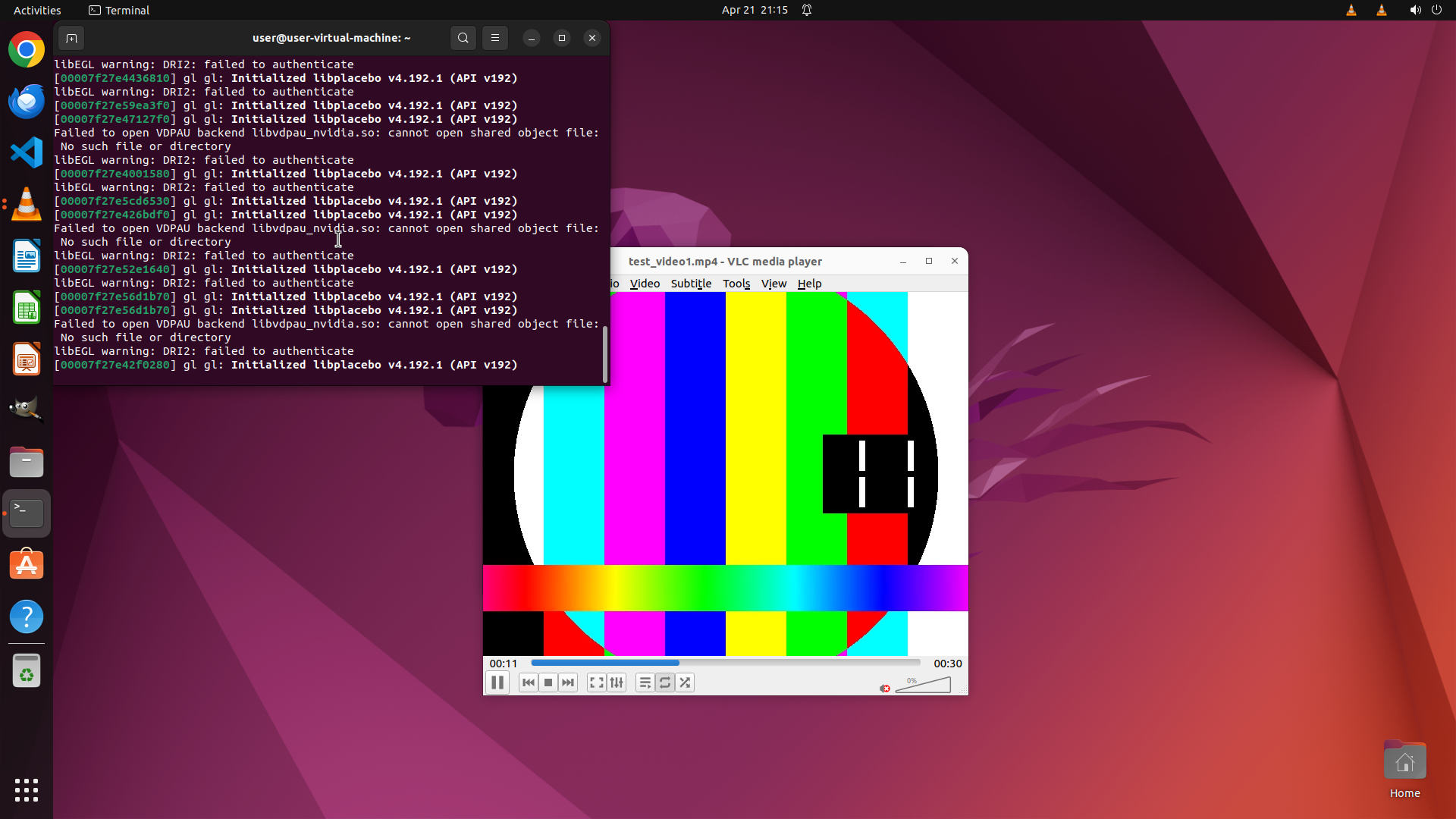The height and width of the screenshot is (819, 1456).
Task: Click the previous media button in VLC
Action: pyautogui.click(x=529, y=682)
